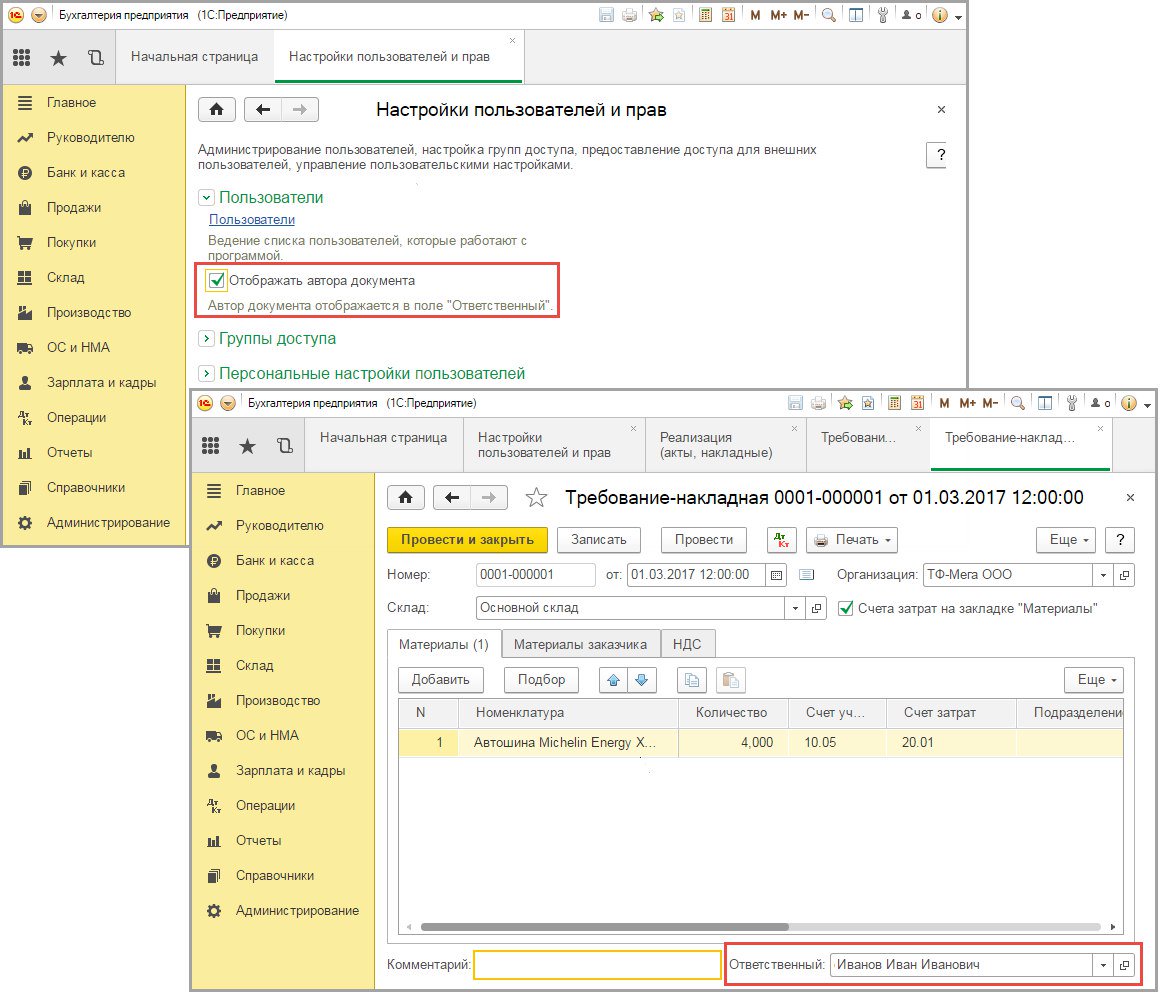Image resolution: width=1173 pixels, height=994 pixels.
Task: Open favorites star in back window toolbar
Action: [58, 57]
